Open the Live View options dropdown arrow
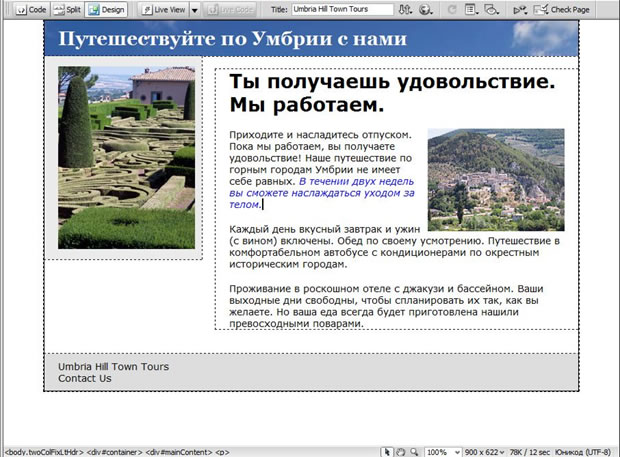Screen dimensions: 620x457 pos(195,10)
